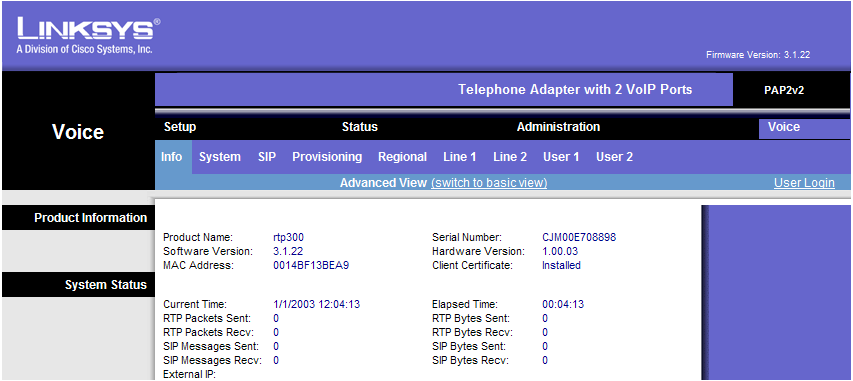Image resolution: width=853 pixels, height=381 pixels.
Task: Go to the Regional sub-tab
Action: [403, 157]
